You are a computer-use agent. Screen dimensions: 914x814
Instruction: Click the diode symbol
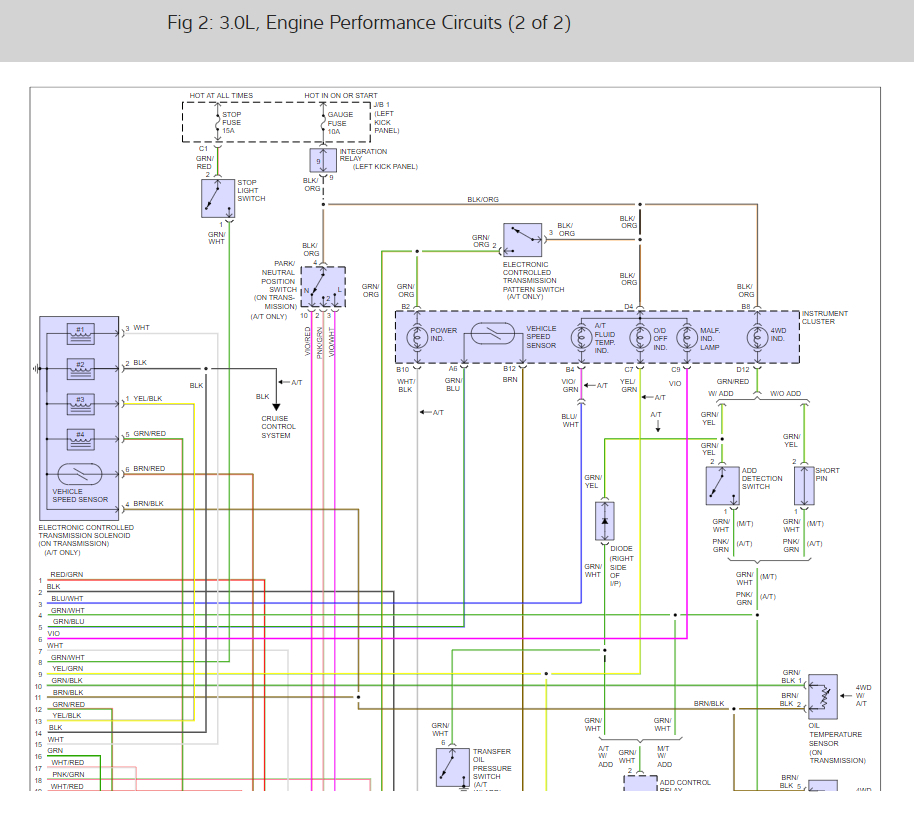603,520
